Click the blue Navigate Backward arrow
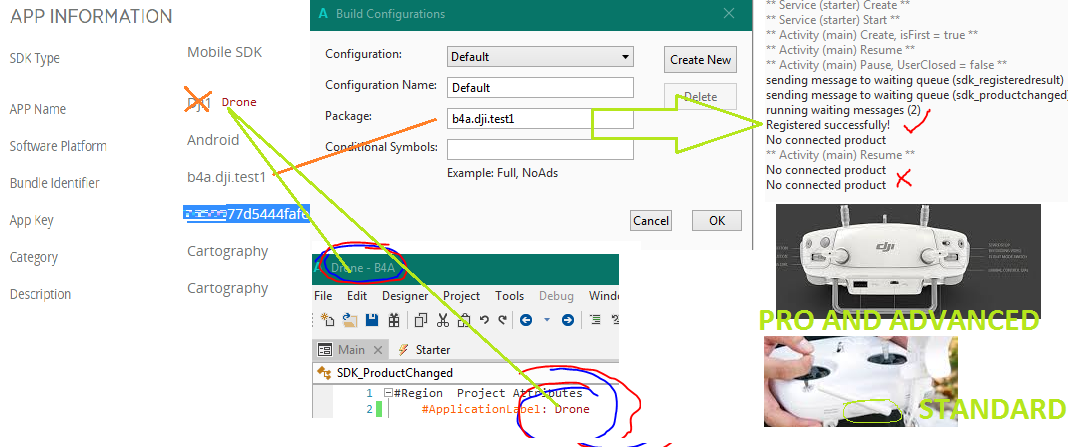The image size is (1073, 447). [x=526, y=320]
